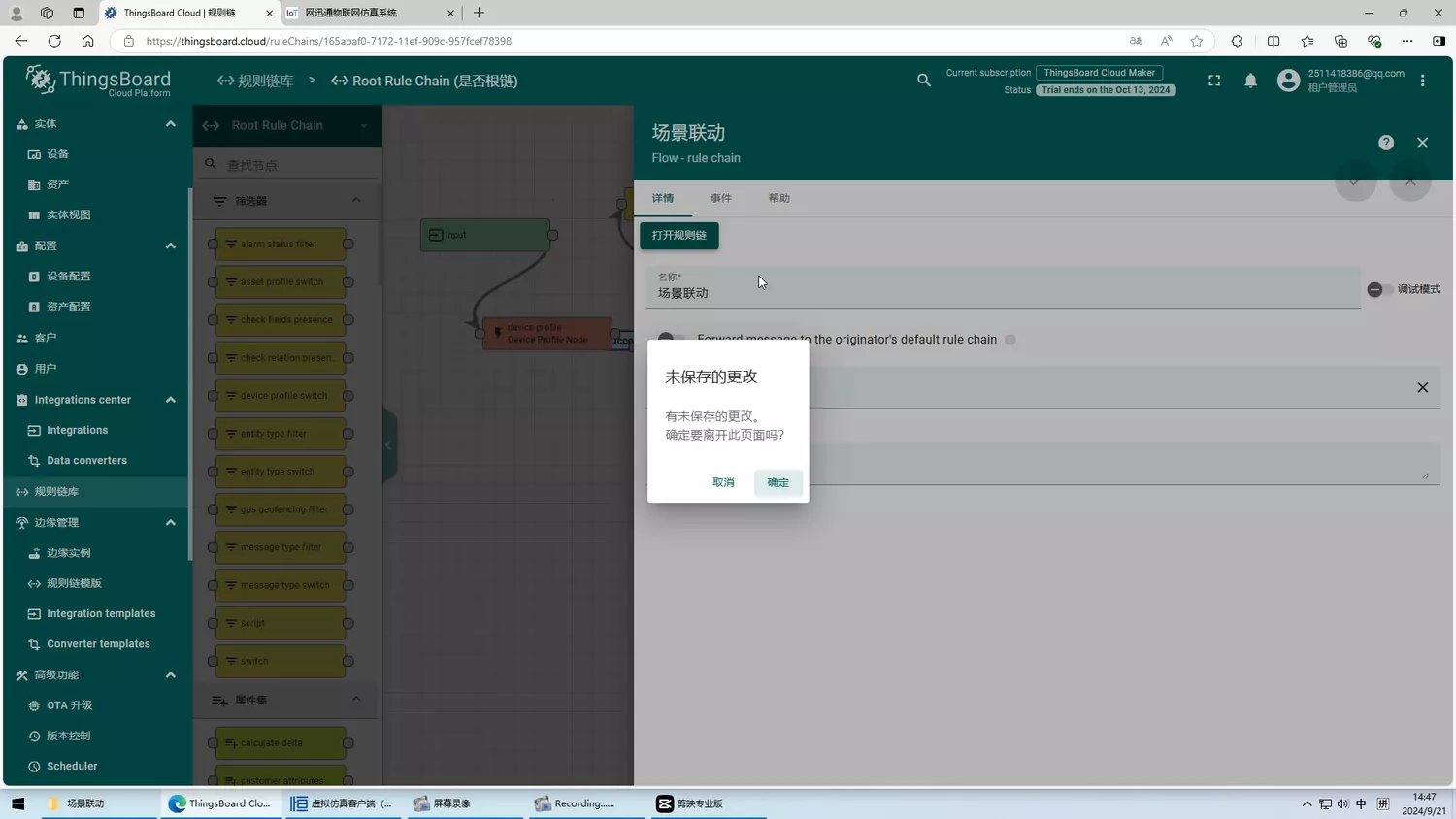Viewport: 1456px width, 819px height.
Task: Click the browser refresh icon
Action: tap(54, 41)
